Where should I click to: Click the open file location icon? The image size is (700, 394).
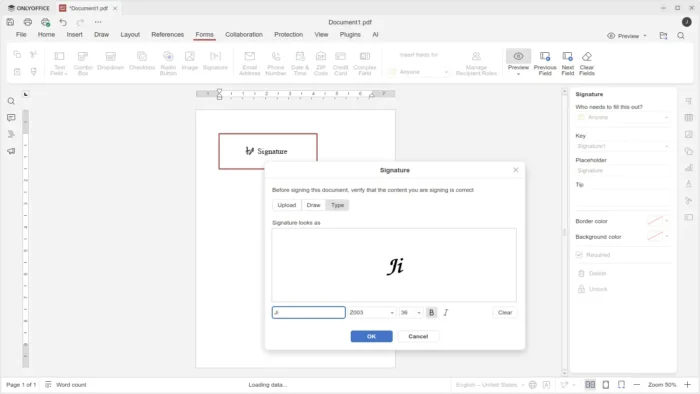click(x=663, y=36)
